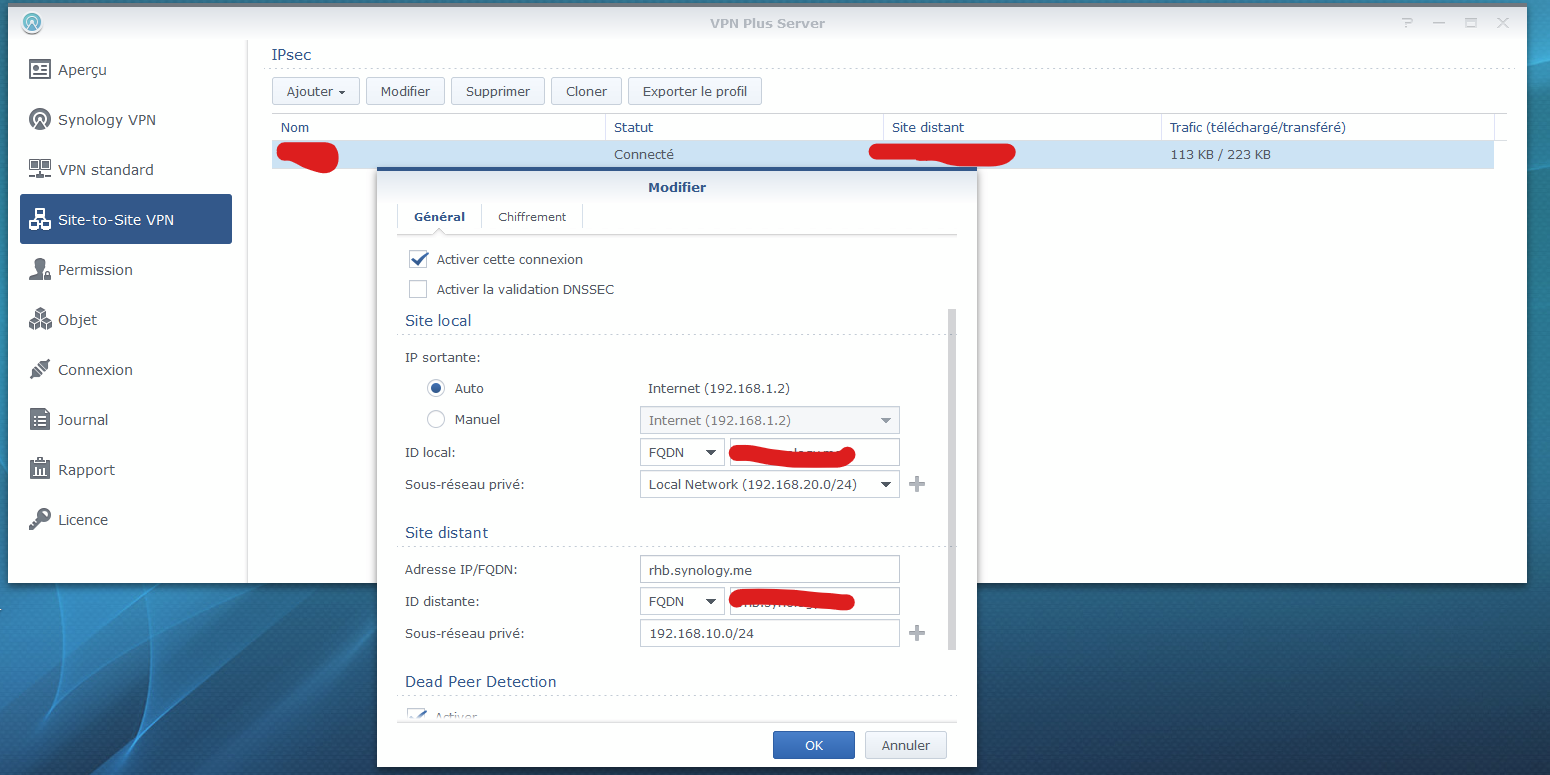Open the Connexion plug icon
Screen dimensions: 1550x775
coord(40,370)
